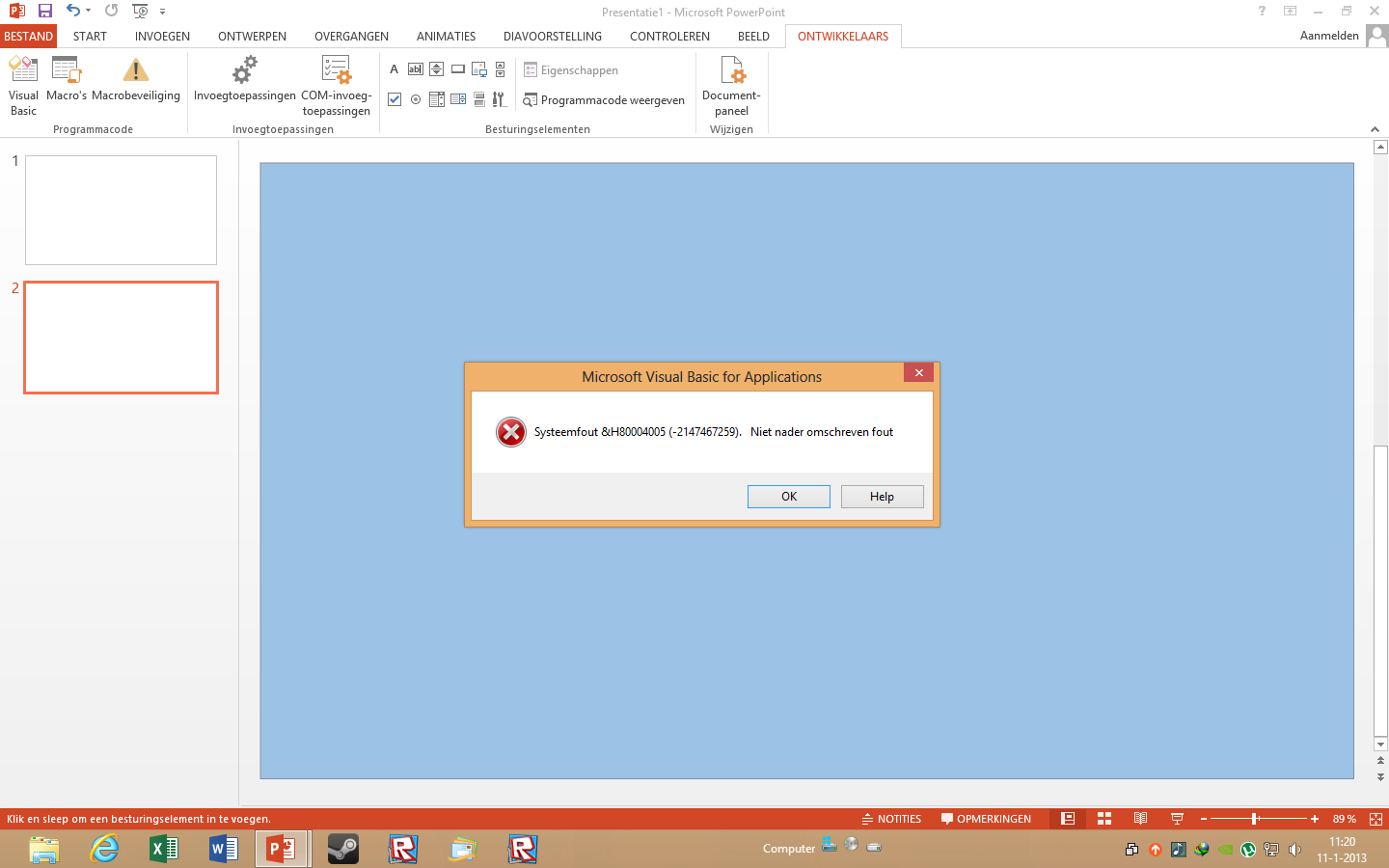The height and width of the screenshot is (868, 1389).
Task: Select slide 2 thumbnail
Action: tap(121, 338)
